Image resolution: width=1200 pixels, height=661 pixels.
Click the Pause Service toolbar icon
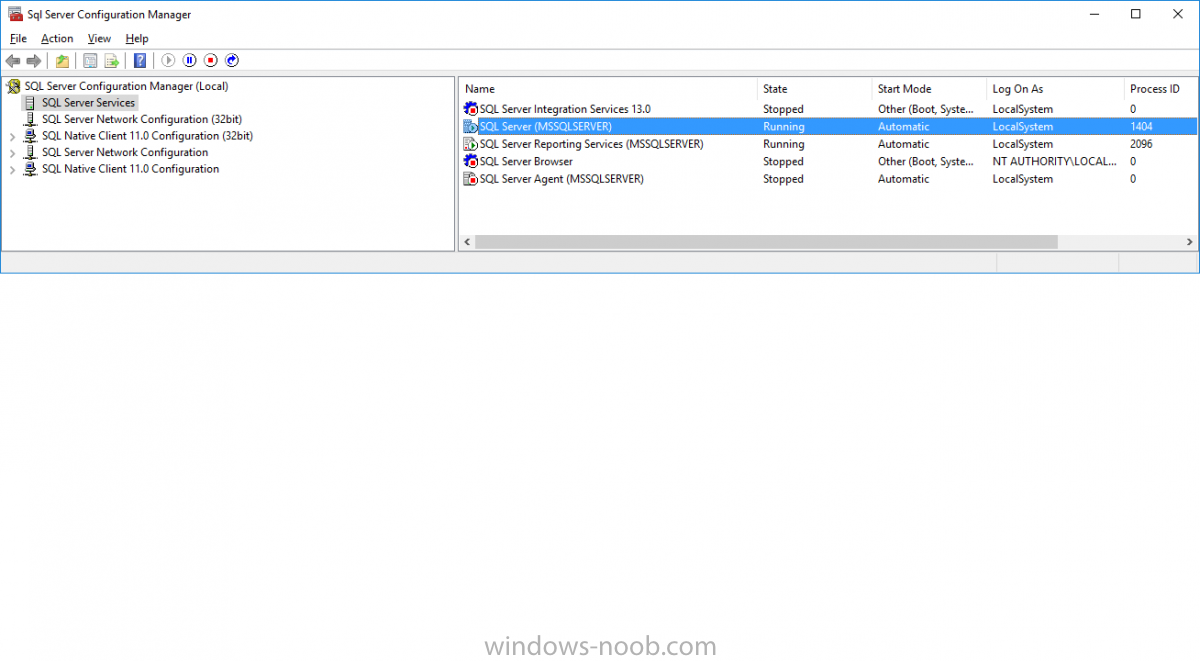pos(189,61)
